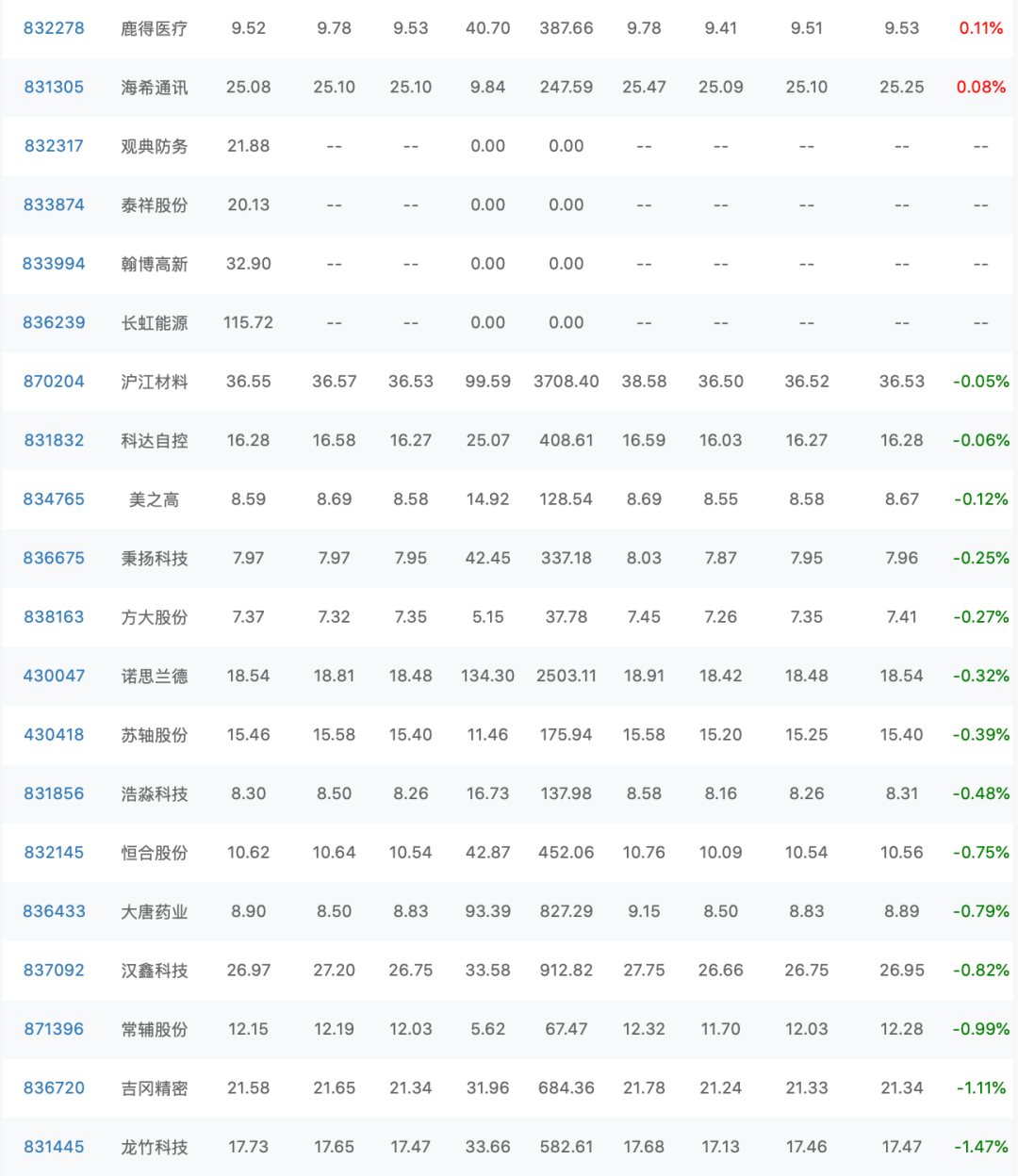This screenshot has height=1176, width=1018.
Task: Open stock code 831856 link
Action: (x=54, y=793)
